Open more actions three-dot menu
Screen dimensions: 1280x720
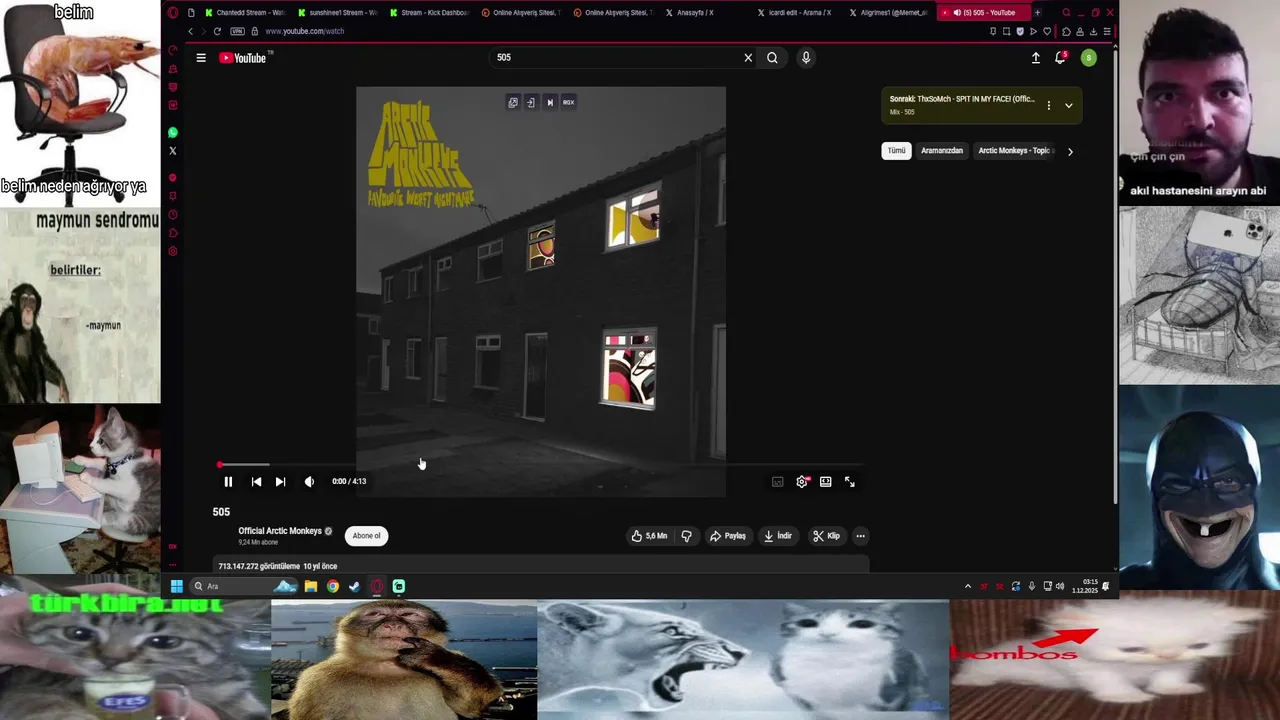[860, 536]
